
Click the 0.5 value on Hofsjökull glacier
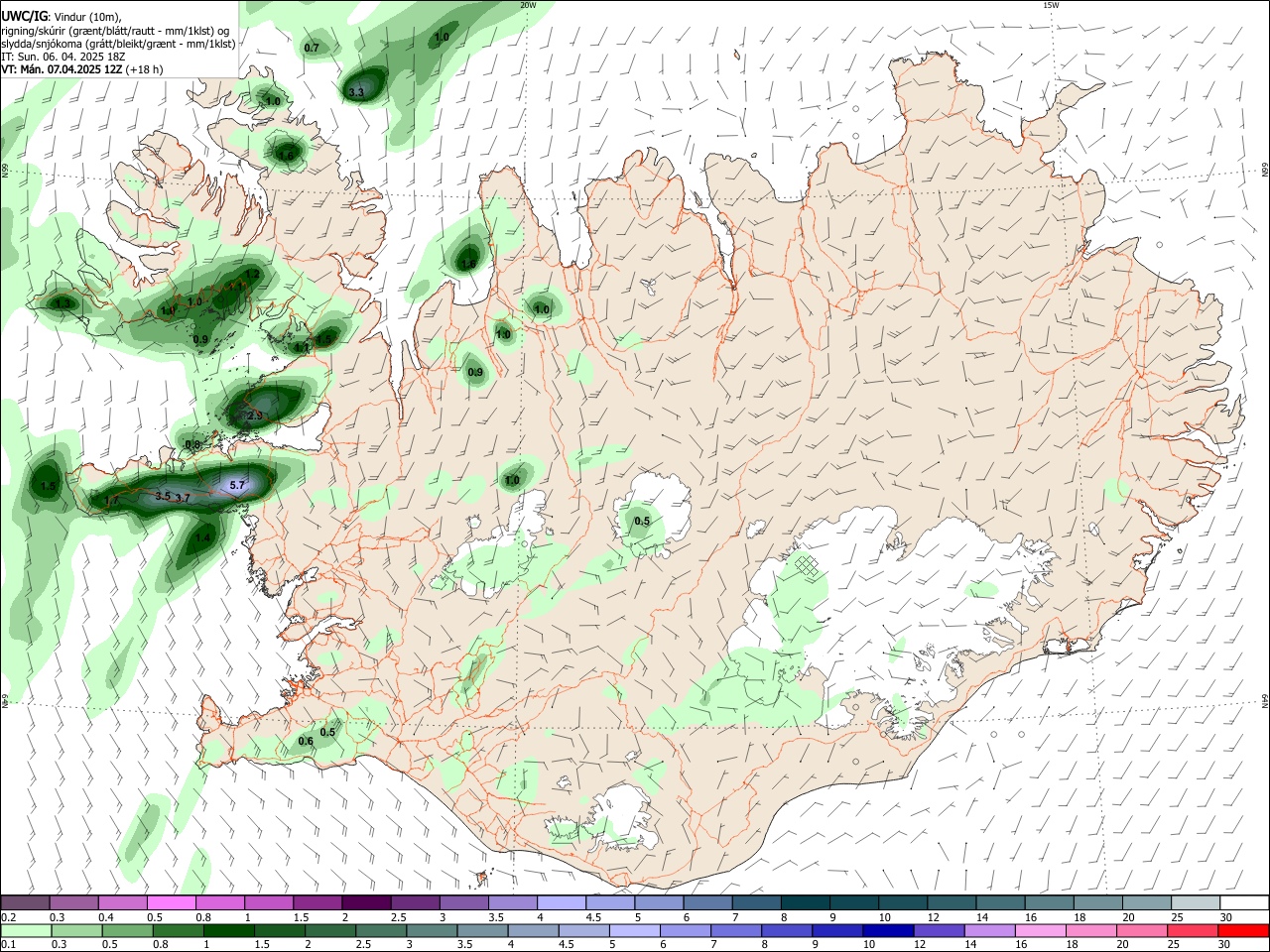(x=642, y=522)
